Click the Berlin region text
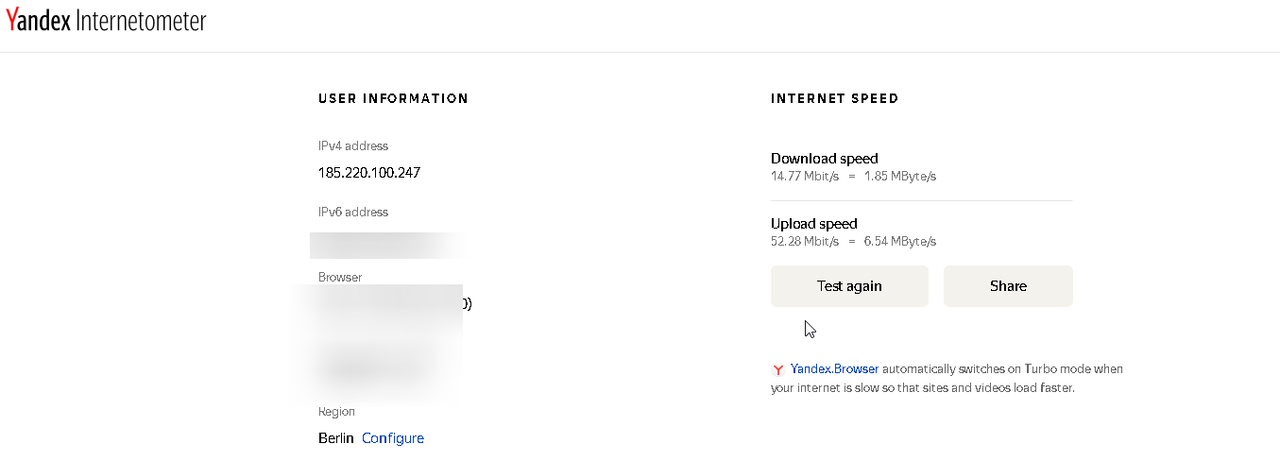Screen dimensions: 1280x461 click(336, 438)
